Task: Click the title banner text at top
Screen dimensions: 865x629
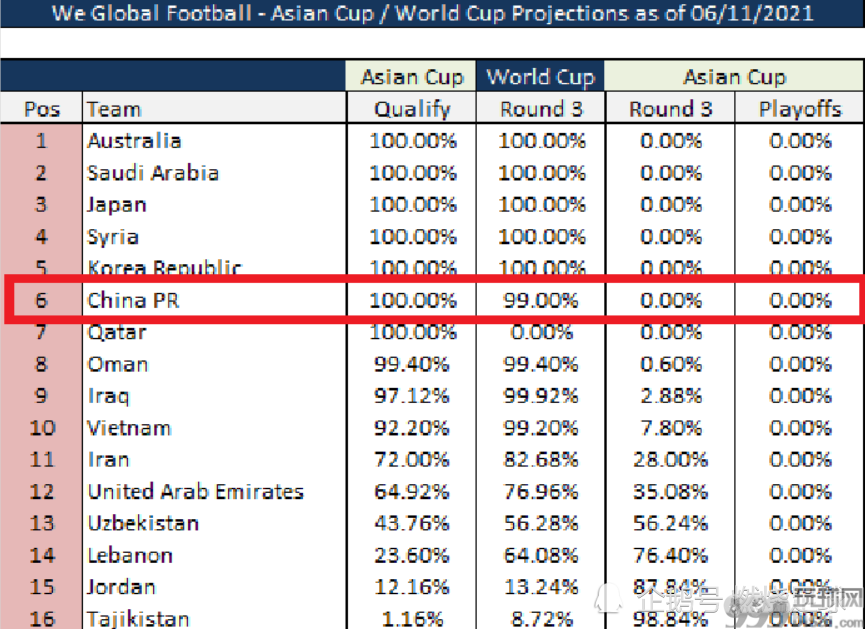Action: coord(432,13)
